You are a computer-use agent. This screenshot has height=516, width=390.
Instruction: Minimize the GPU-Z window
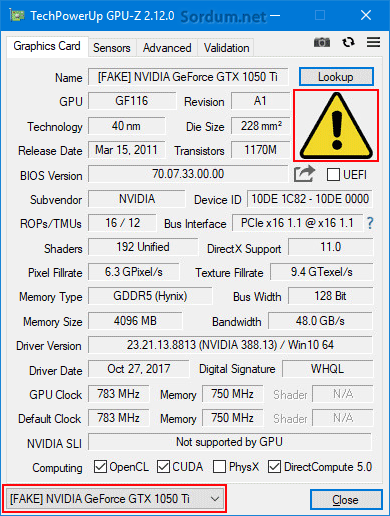[275, 15]
